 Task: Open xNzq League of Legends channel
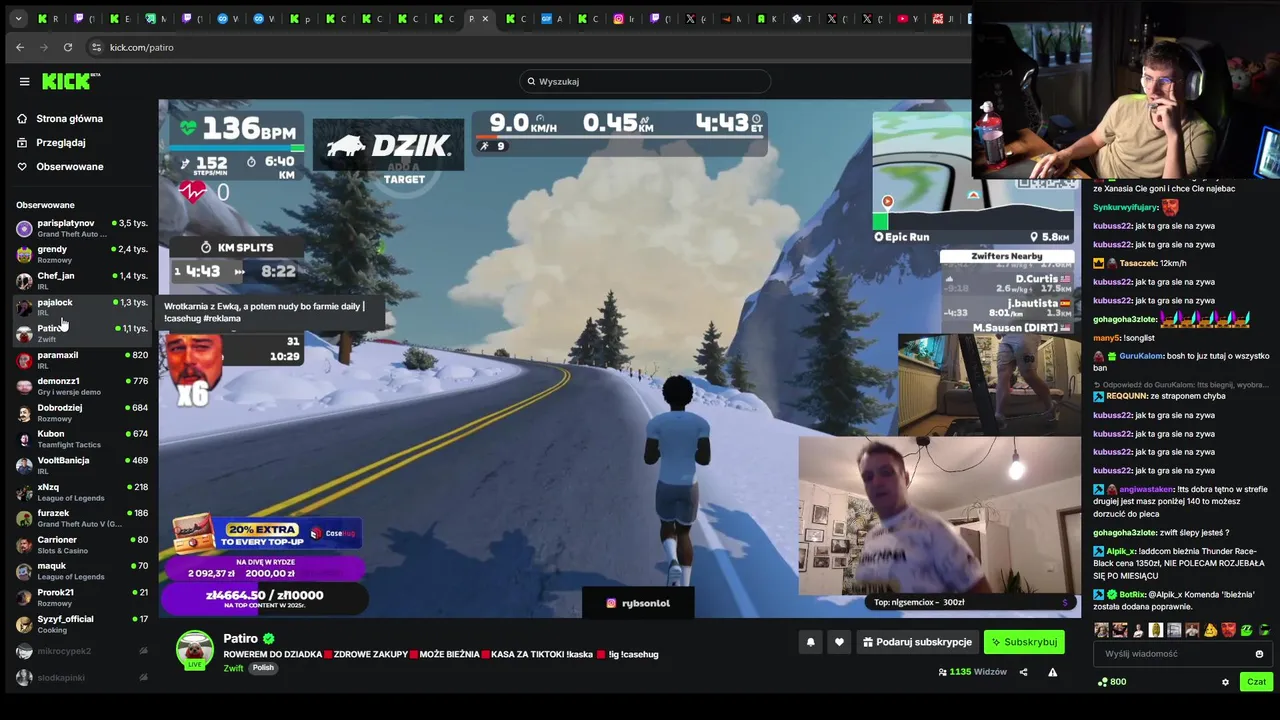tap(80, 492)
